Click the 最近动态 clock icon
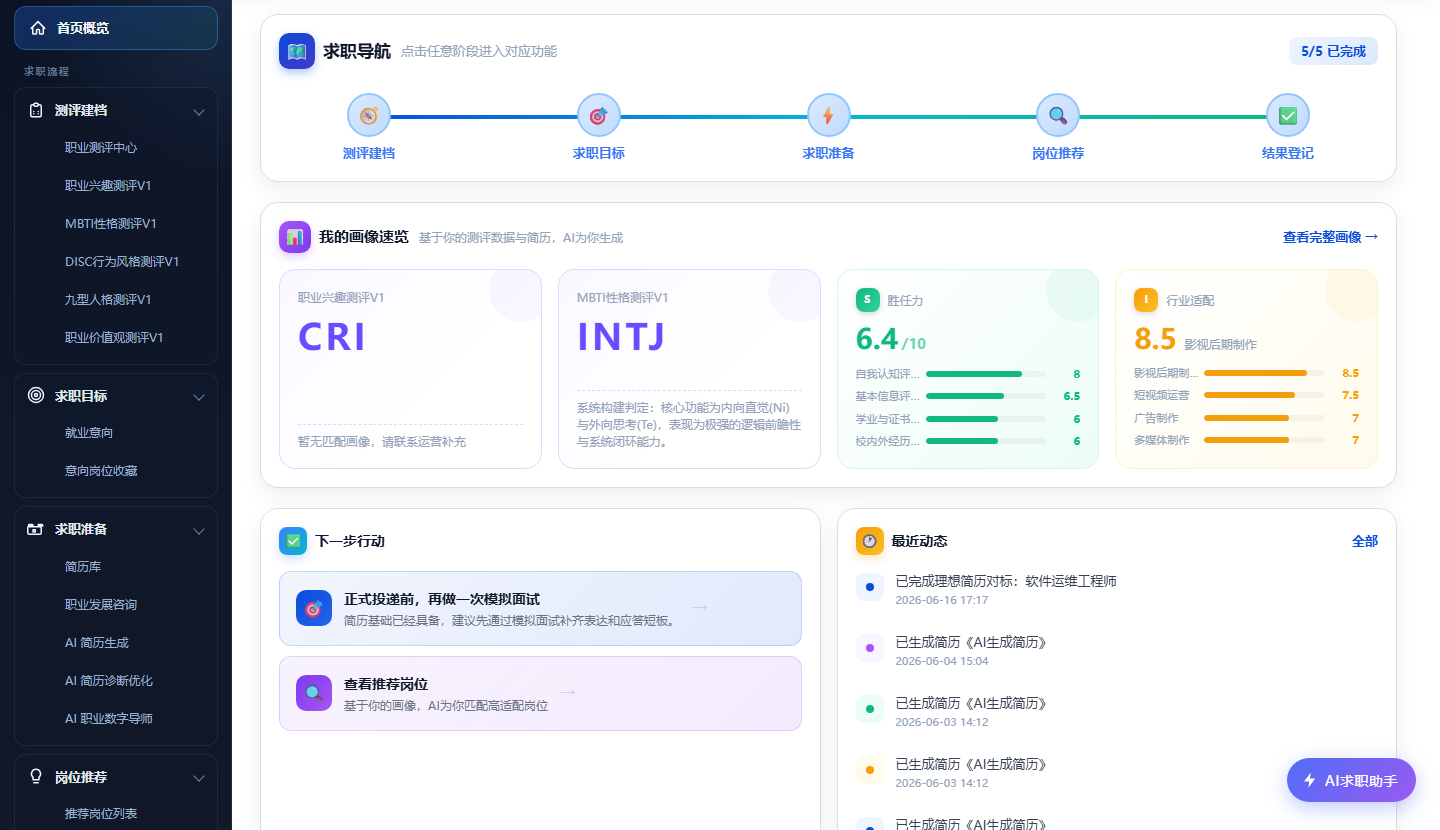Image resolution: width=1440 pixels, height=830 pixels. [x=870, y=541]
